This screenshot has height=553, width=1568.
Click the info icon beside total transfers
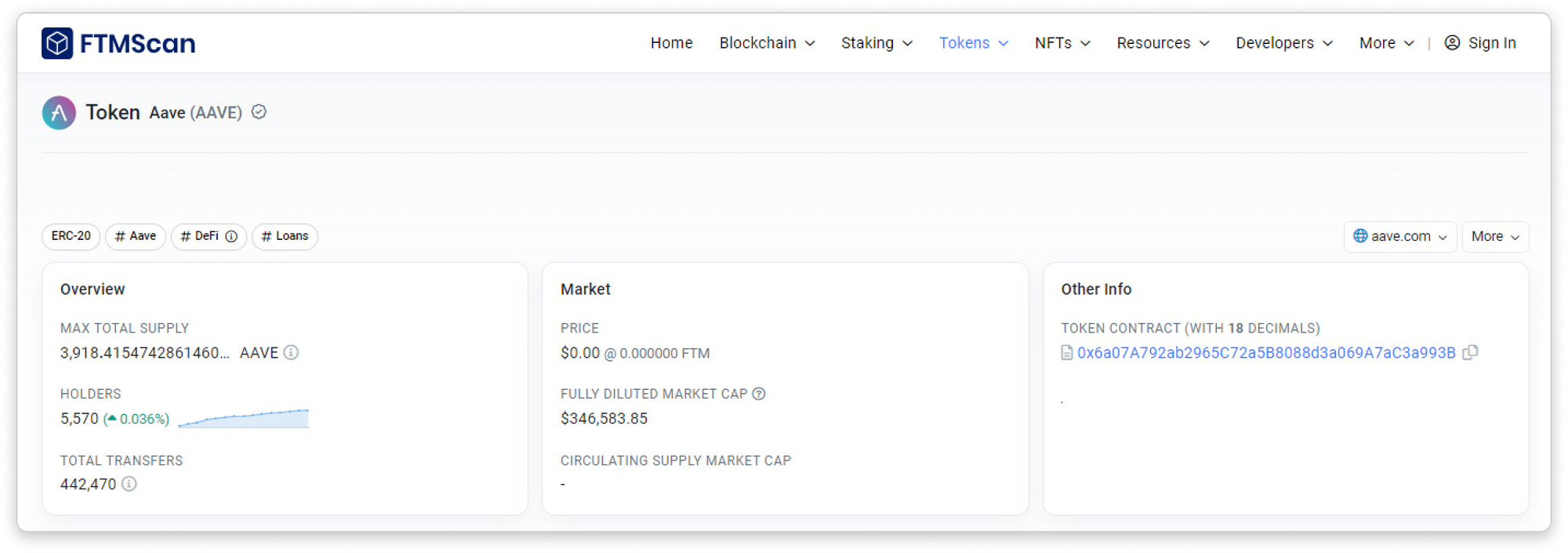129,484
